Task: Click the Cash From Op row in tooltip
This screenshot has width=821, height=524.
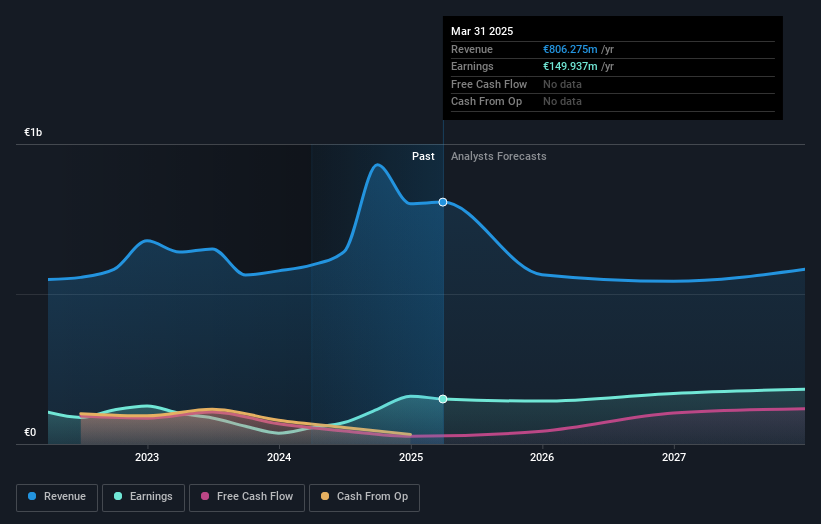Action: [613, 102]
